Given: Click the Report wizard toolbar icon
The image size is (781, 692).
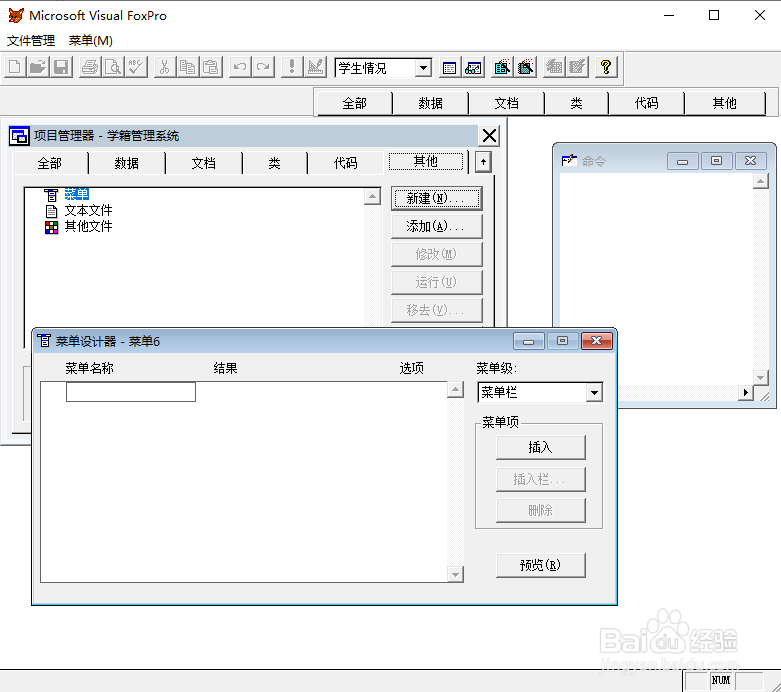Looking at the screenshot, I should (525, 67).
